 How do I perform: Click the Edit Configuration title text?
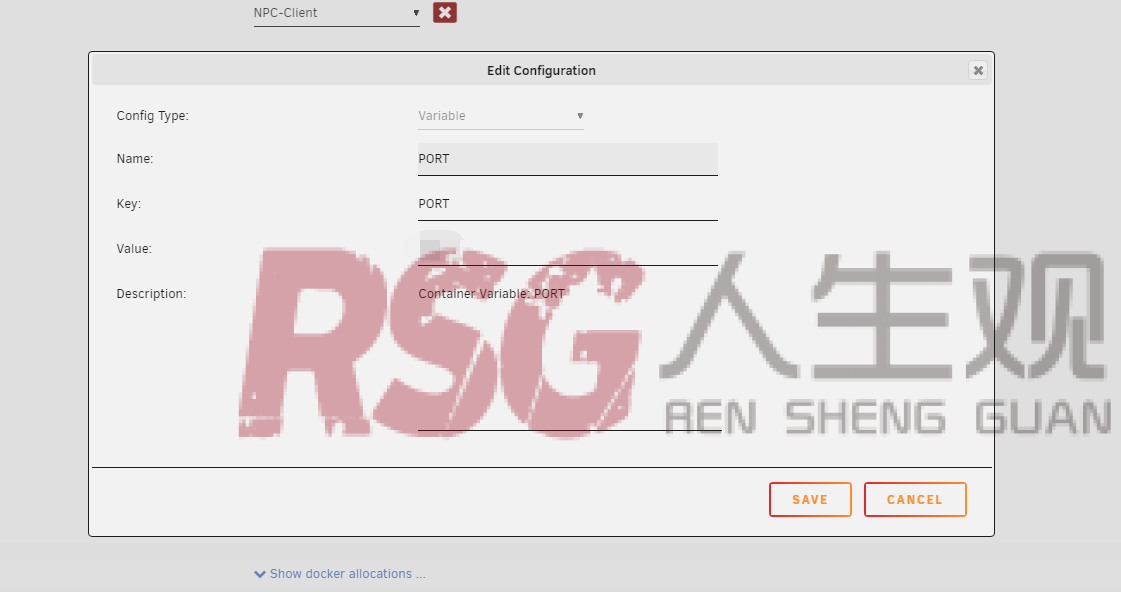click(x=541, y=70)
